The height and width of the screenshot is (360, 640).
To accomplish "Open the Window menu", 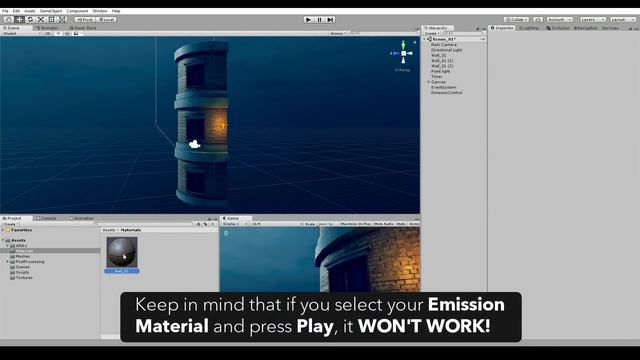I will [x=100, y=11].
